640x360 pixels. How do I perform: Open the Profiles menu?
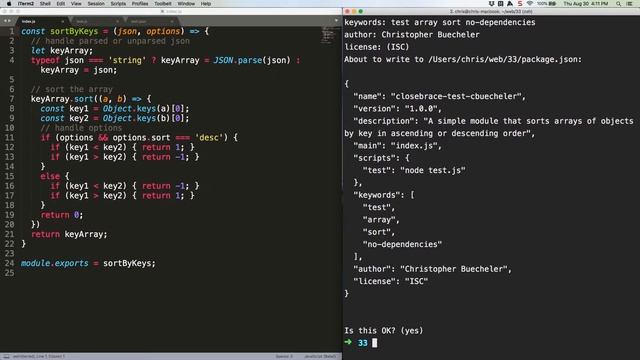coord(140,4)
